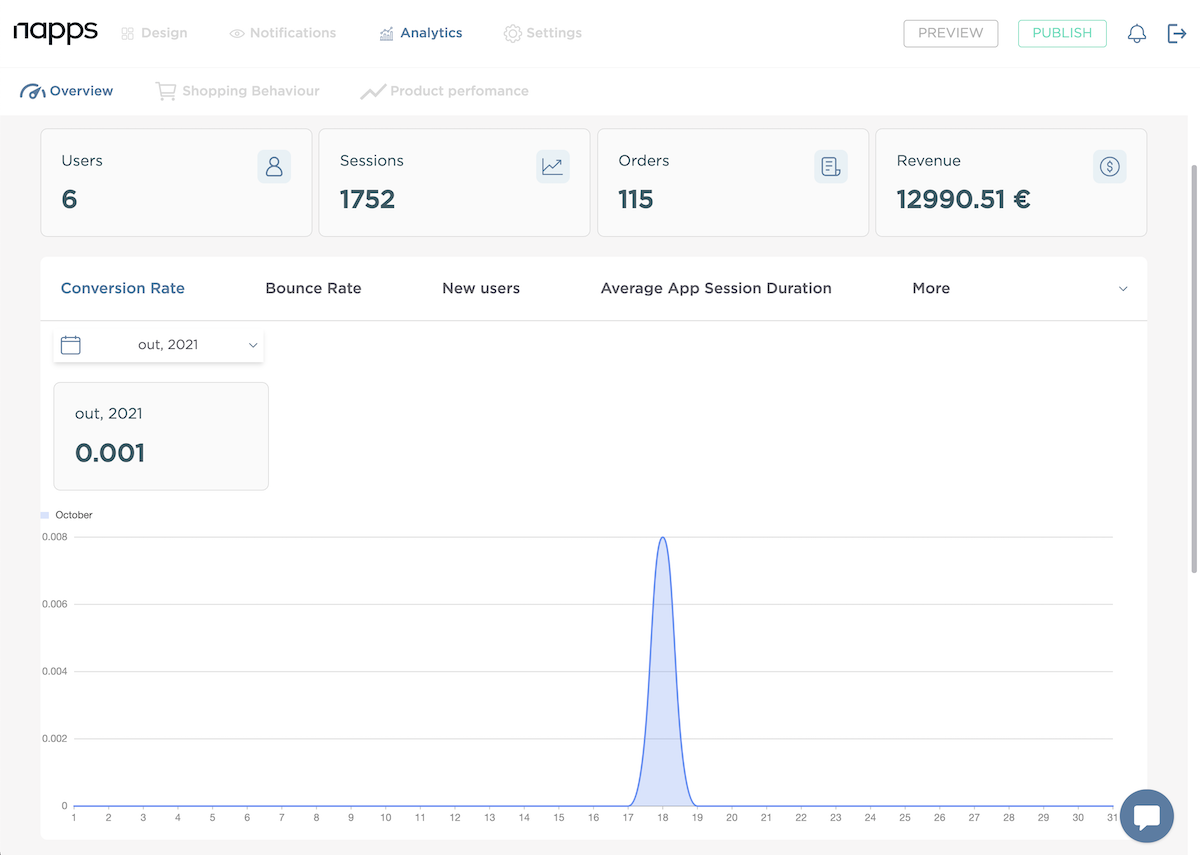This screenshot has width=1200, height=855.
Task: Open the chat support bubble
Action: point(1146,816)
